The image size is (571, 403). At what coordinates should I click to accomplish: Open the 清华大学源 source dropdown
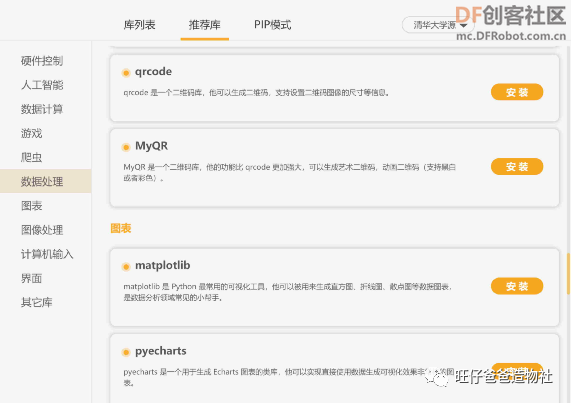438,25
